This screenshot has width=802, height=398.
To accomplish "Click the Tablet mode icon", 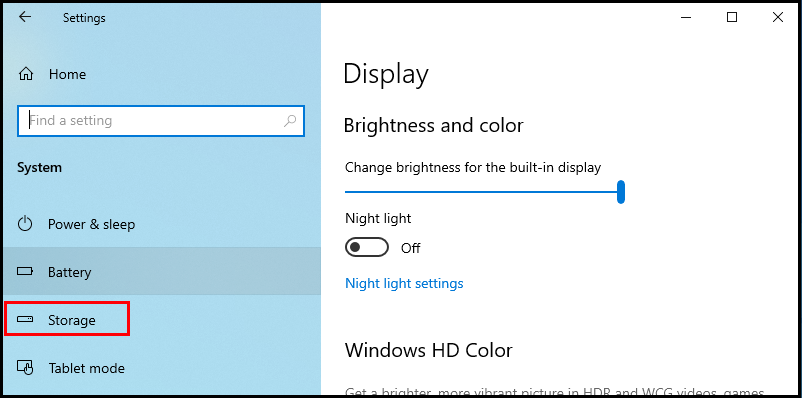I will pyautogui.click(x=25, y=367).
